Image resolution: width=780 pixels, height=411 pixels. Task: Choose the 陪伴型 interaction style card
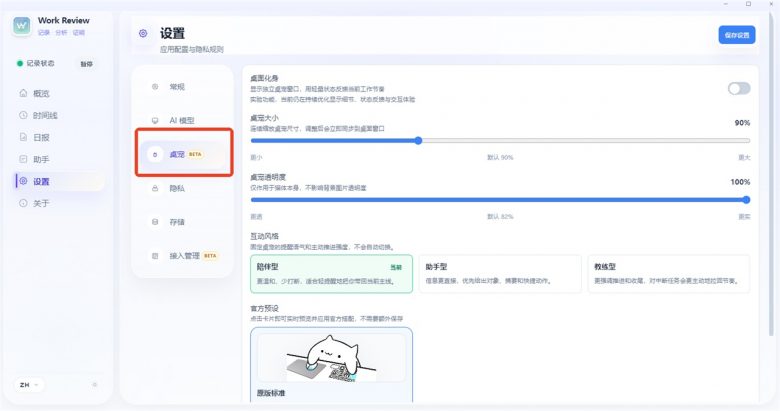tap(331, 274)
